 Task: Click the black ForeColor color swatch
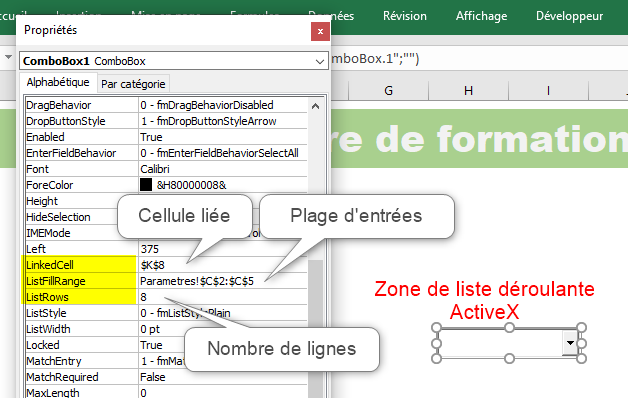pos(146,185)
